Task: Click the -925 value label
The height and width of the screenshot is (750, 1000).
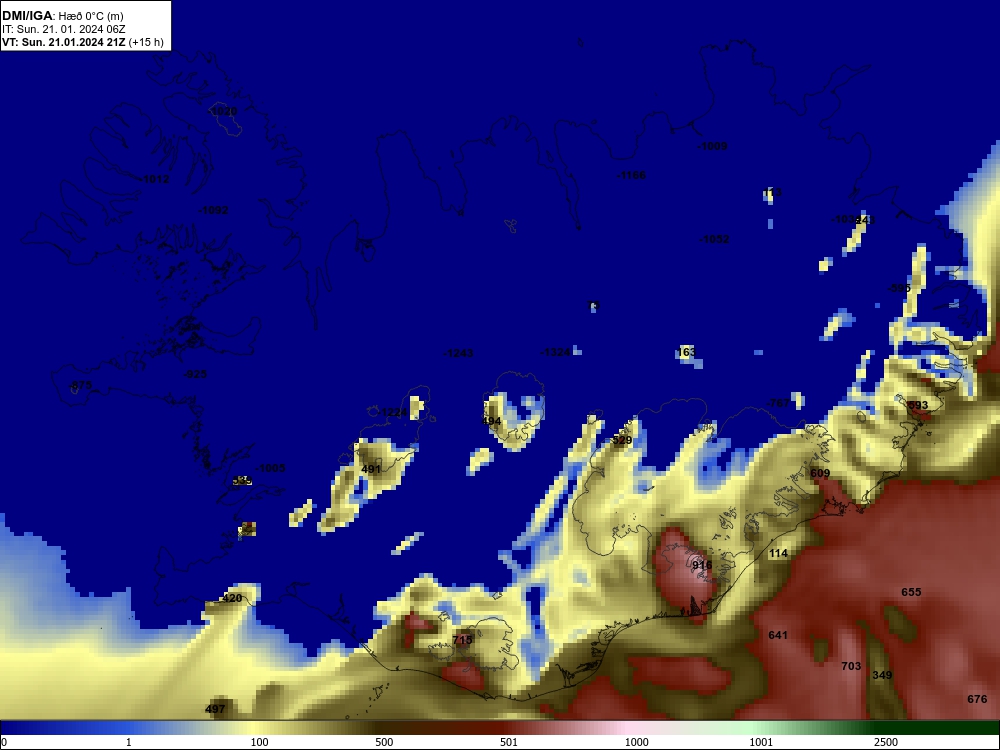Action: [x=195, y=374]
